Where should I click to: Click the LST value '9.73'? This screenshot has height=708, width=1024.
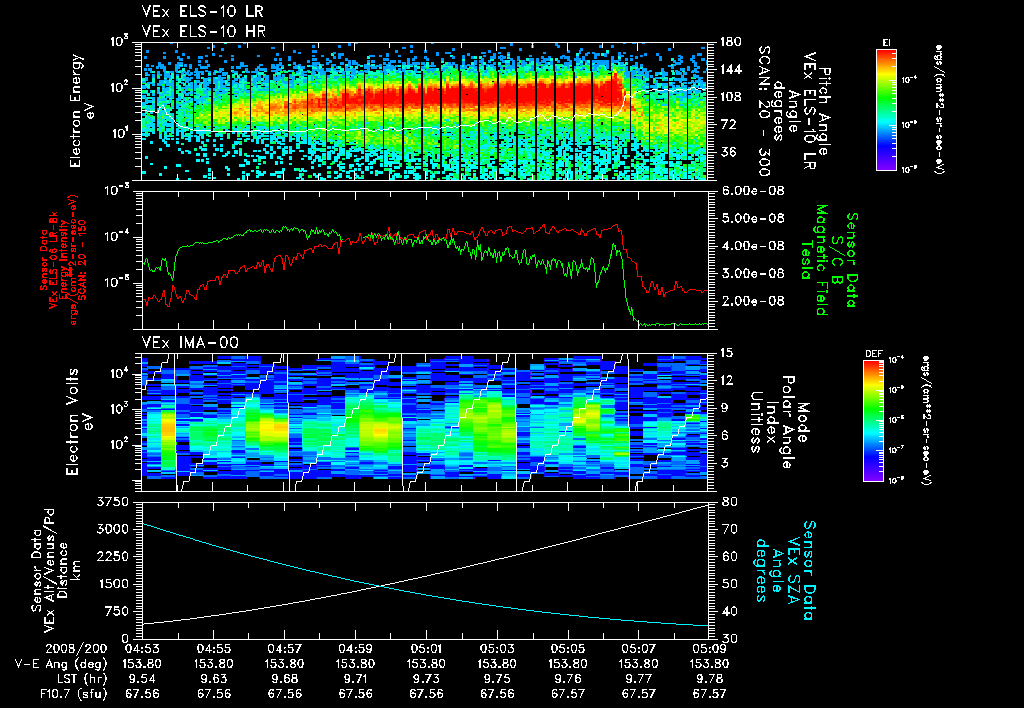426,679
